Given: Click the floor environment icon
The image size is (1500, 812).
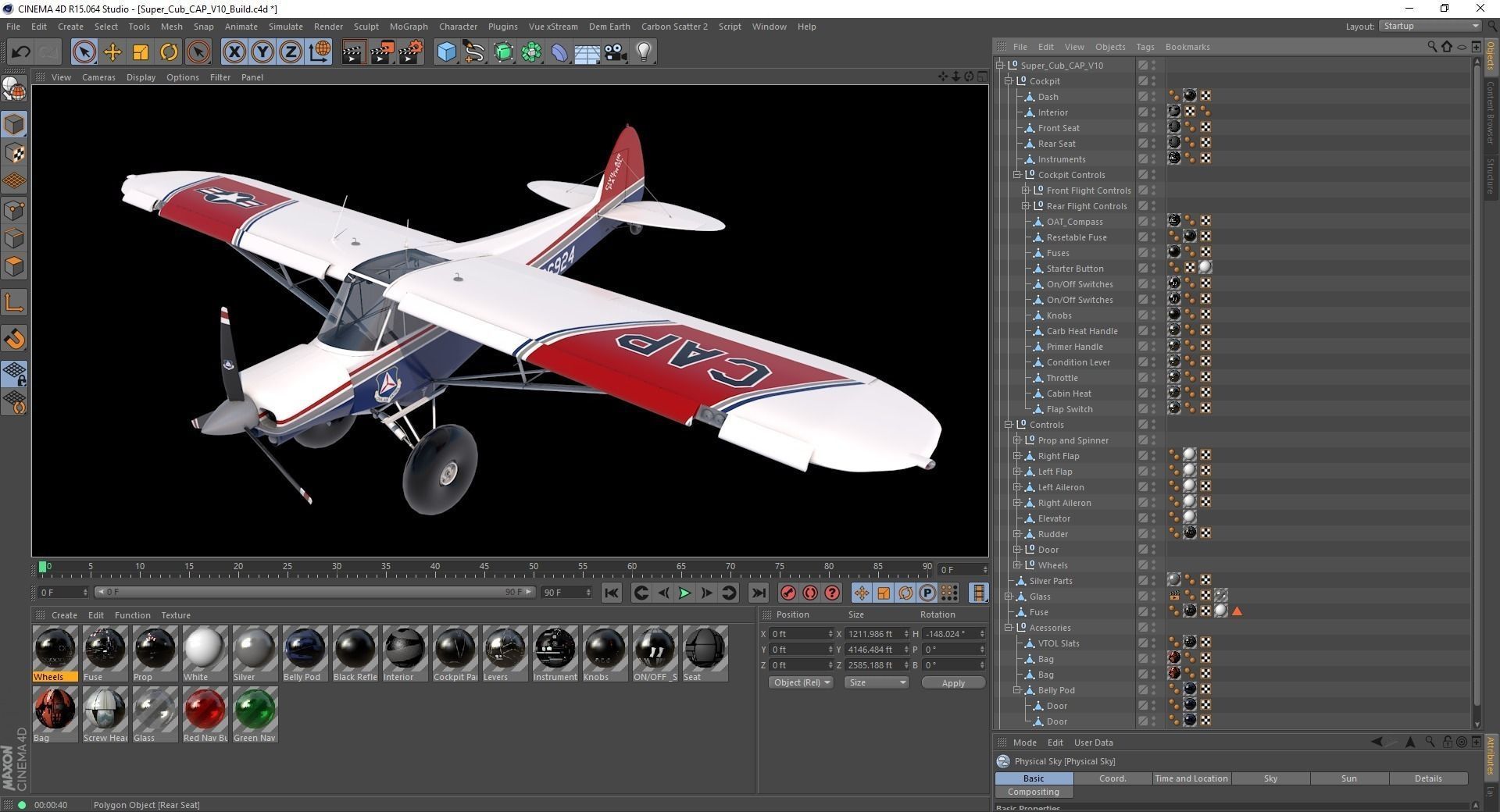Looking at the screenshot, I should (x=587, y=52).
